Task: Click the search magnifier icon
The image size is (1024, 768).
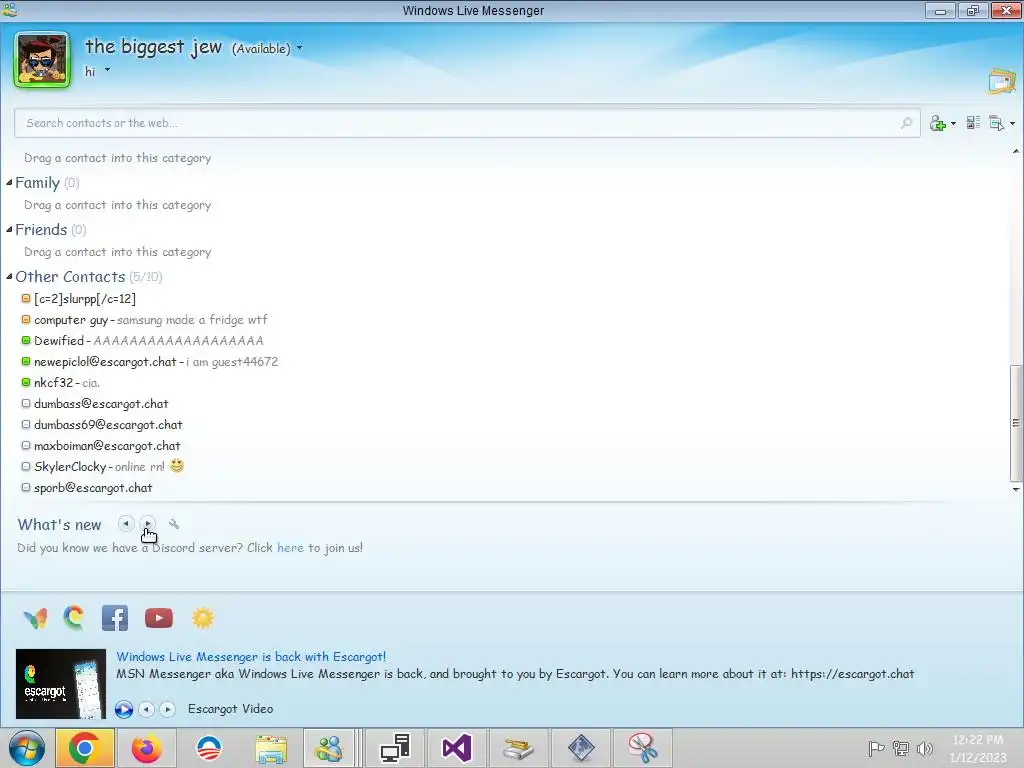Action: click(906, 123)
